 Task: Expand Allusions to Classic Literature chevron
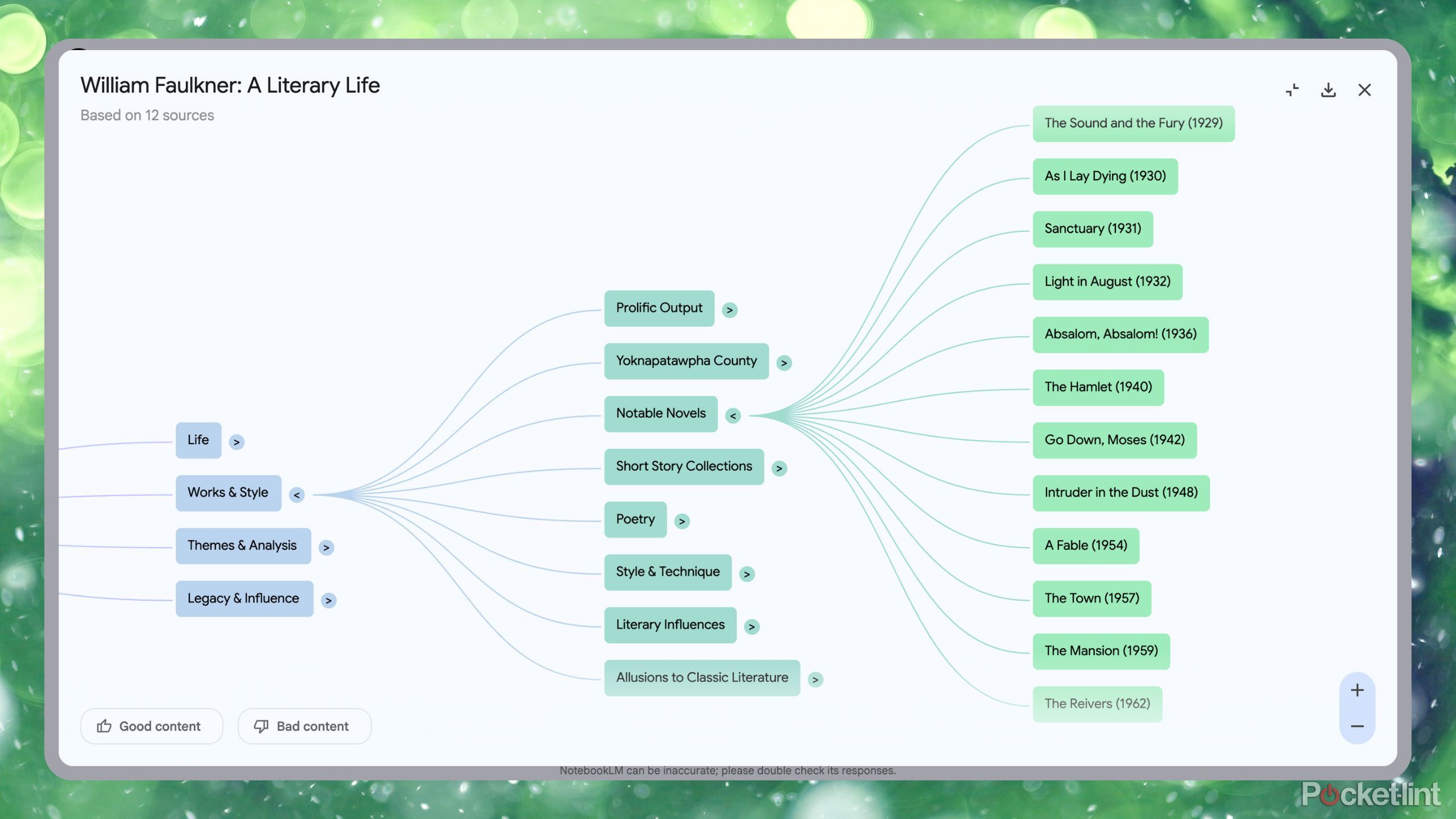pyautogui.click(x=815, y=679)
